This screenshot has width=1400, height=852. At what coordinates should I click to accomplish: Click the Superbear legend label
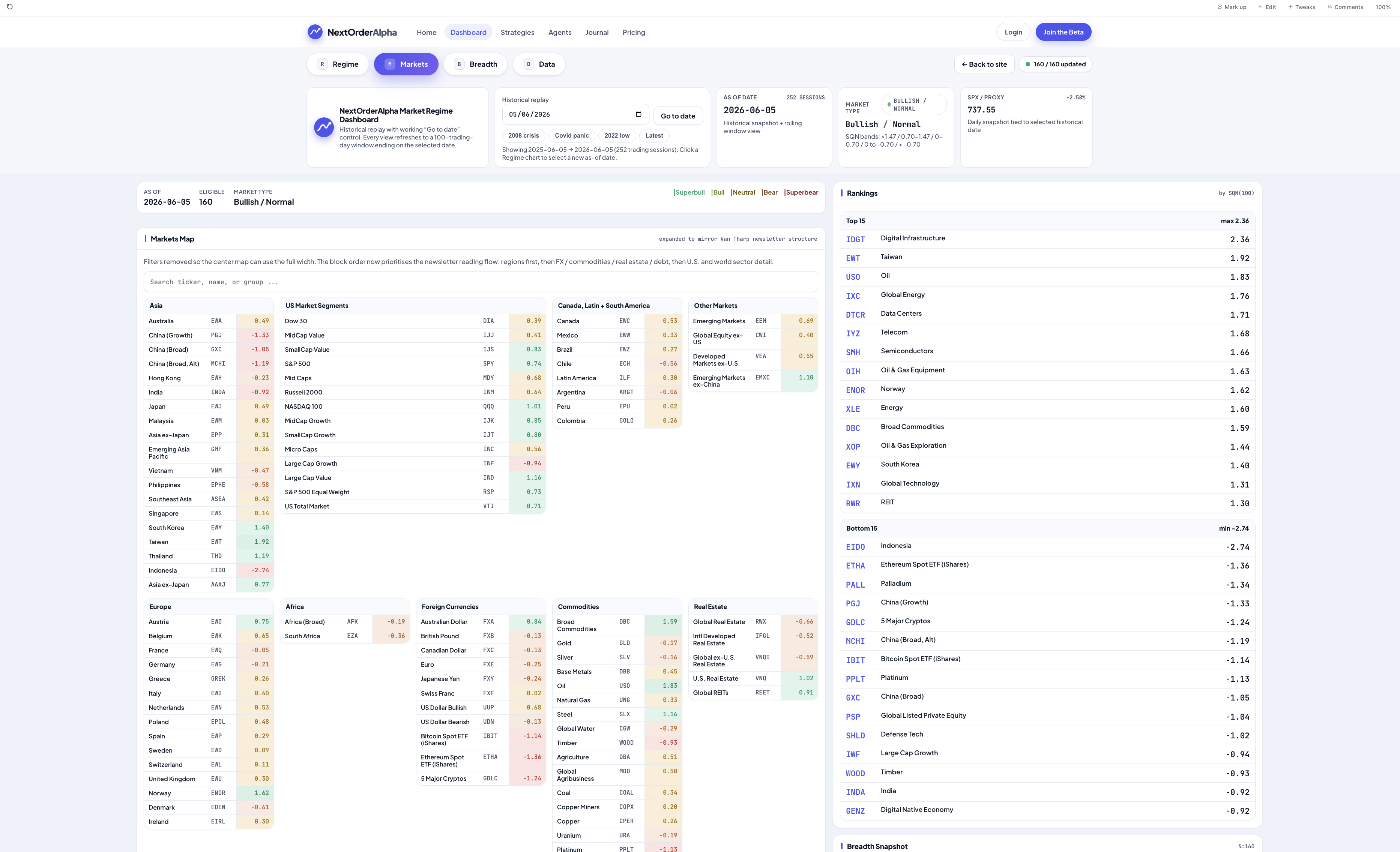click(801, 192)
